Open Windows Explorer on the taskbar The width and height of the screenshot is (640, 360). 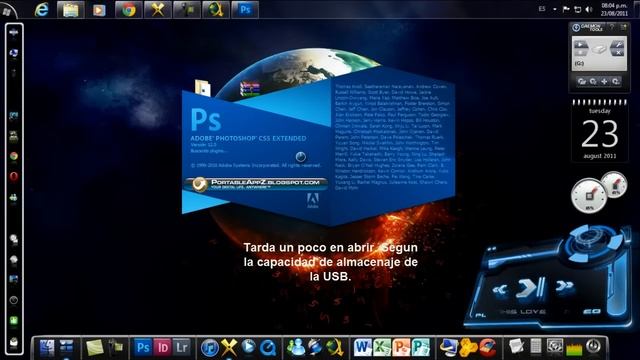click(x=71, y=9)
